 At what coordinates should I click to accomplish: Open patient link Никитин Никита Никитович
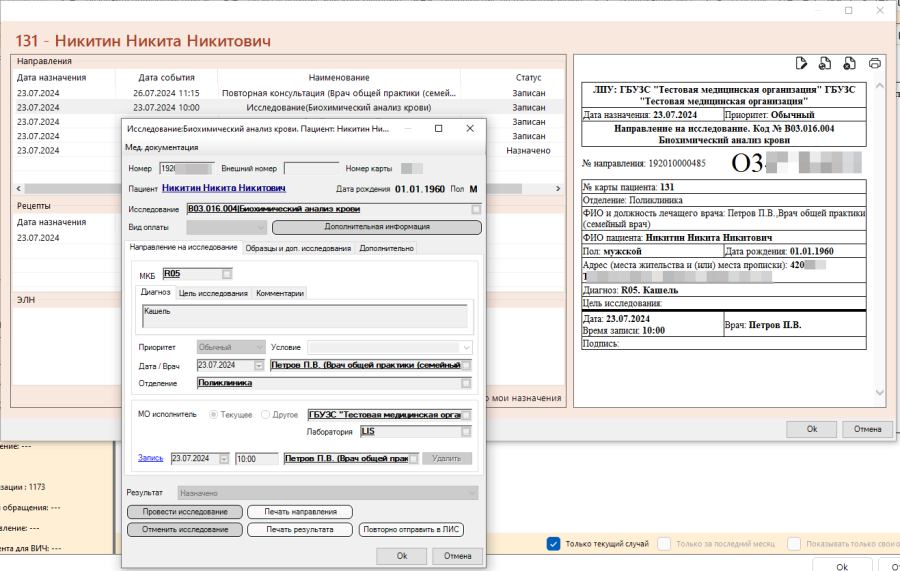(224, 188)
